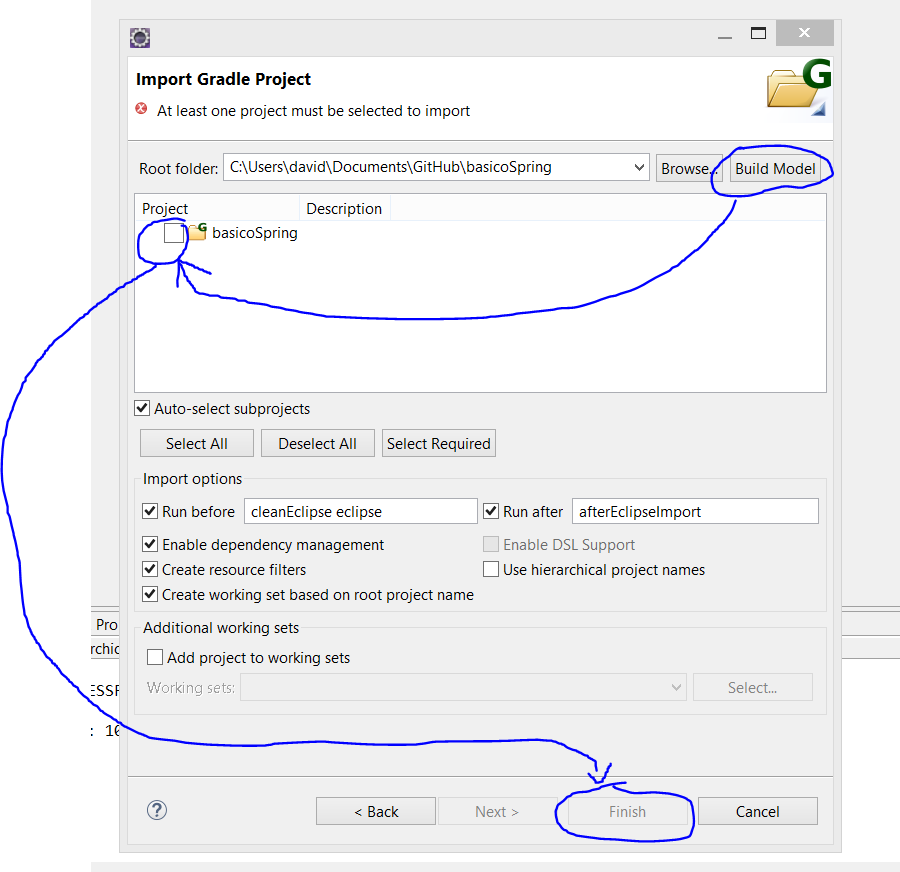Go back with the < Back button
Viewport: 900px width, 872px height.
(x=376, y=811)
